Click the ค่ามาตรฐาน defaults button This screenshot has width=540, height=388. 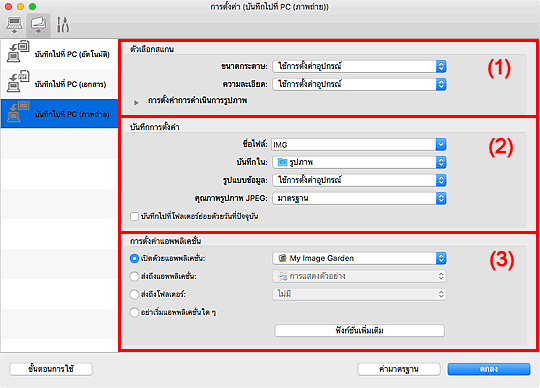[x=399, y=369]
